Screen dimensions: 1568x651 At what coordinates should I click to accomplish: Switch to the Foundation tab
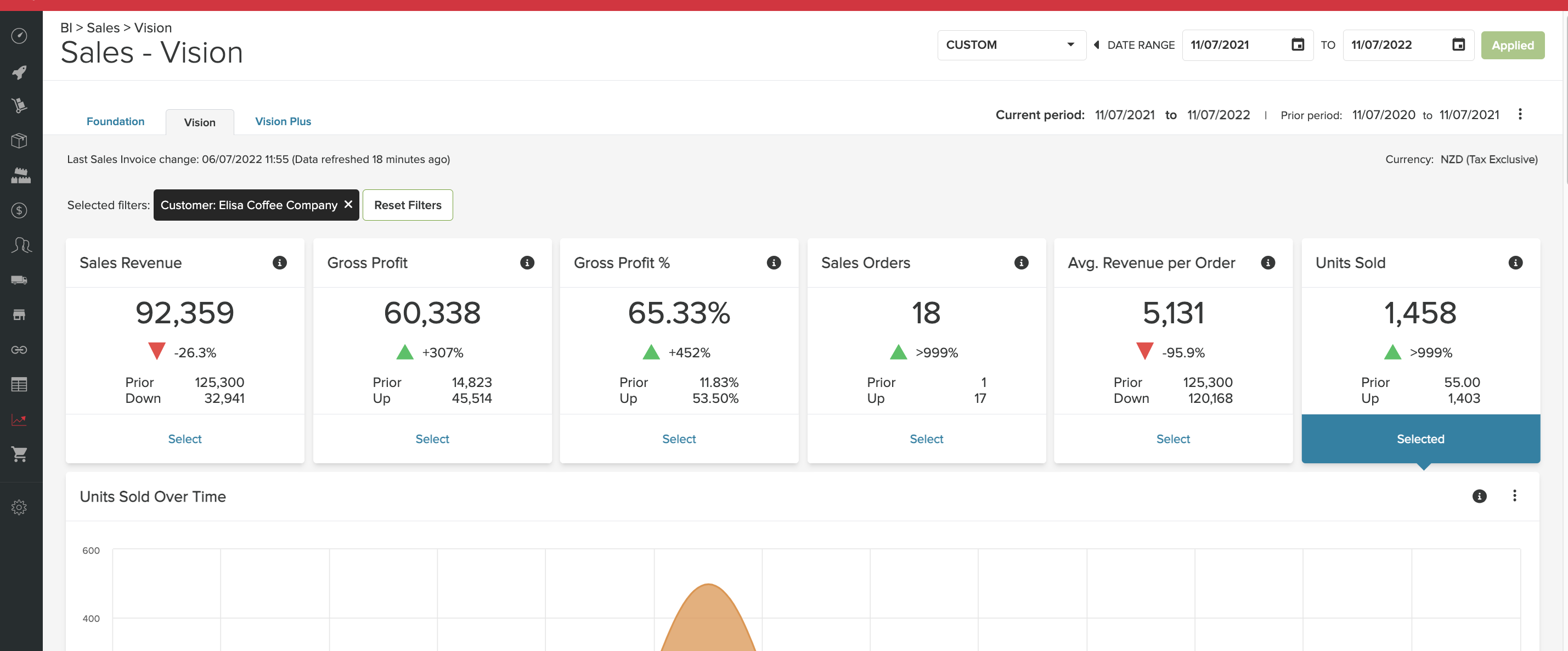tap(115, 121)
